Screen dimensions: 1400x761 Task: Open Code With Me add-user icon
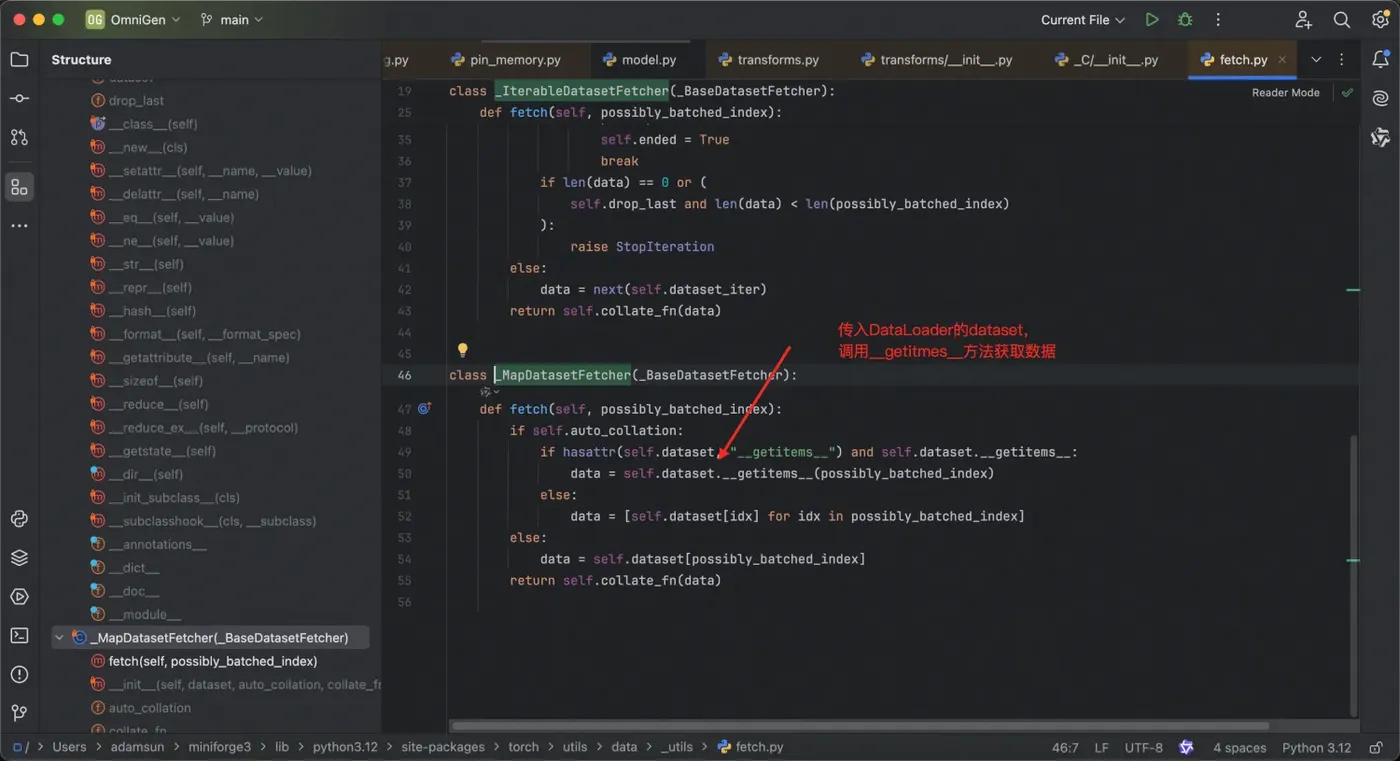coord(1303,20)
